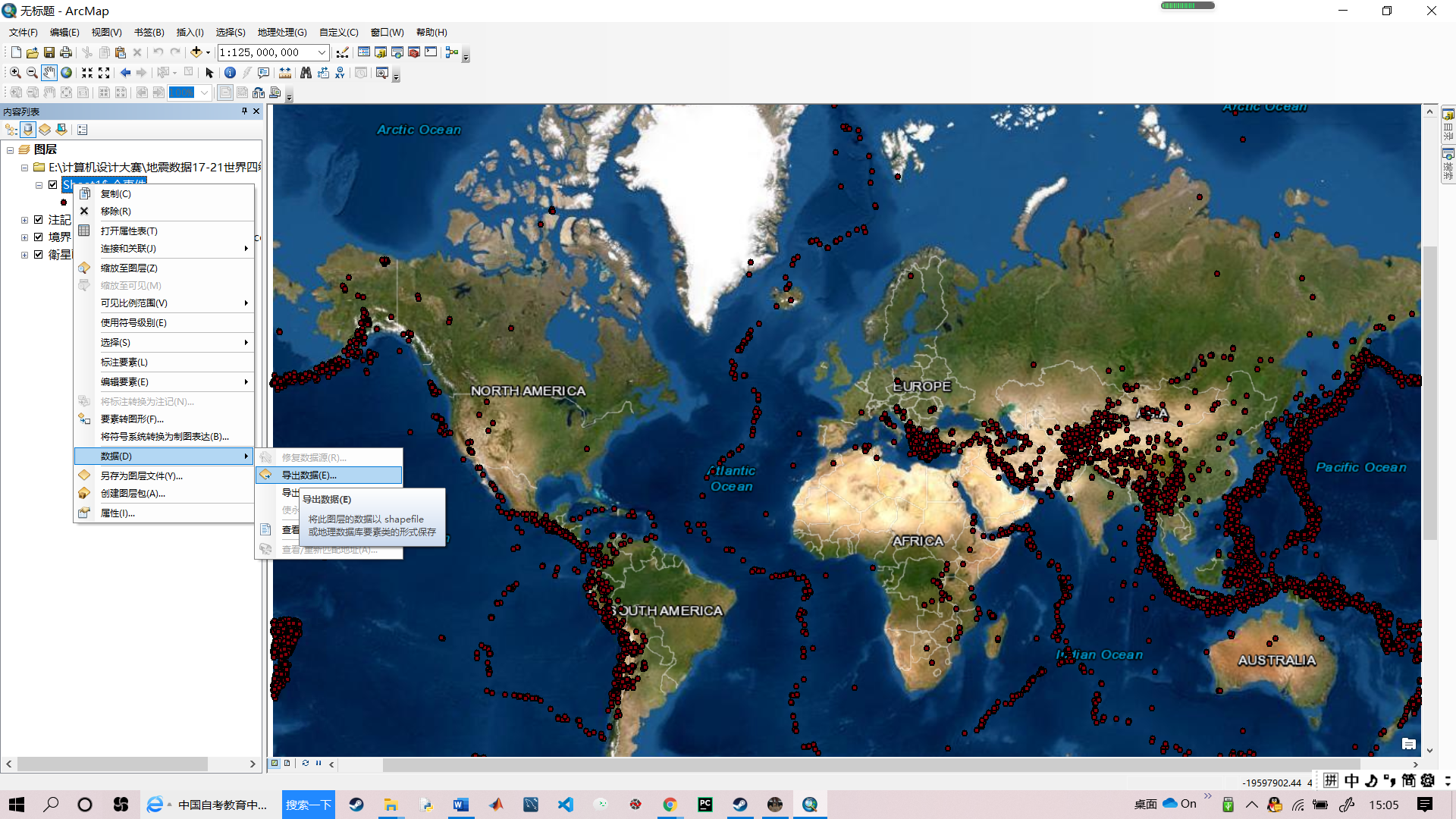Click the fixed zoom out arrows
The width and height of the screenshot is (1456, 819).
[105, 73]
